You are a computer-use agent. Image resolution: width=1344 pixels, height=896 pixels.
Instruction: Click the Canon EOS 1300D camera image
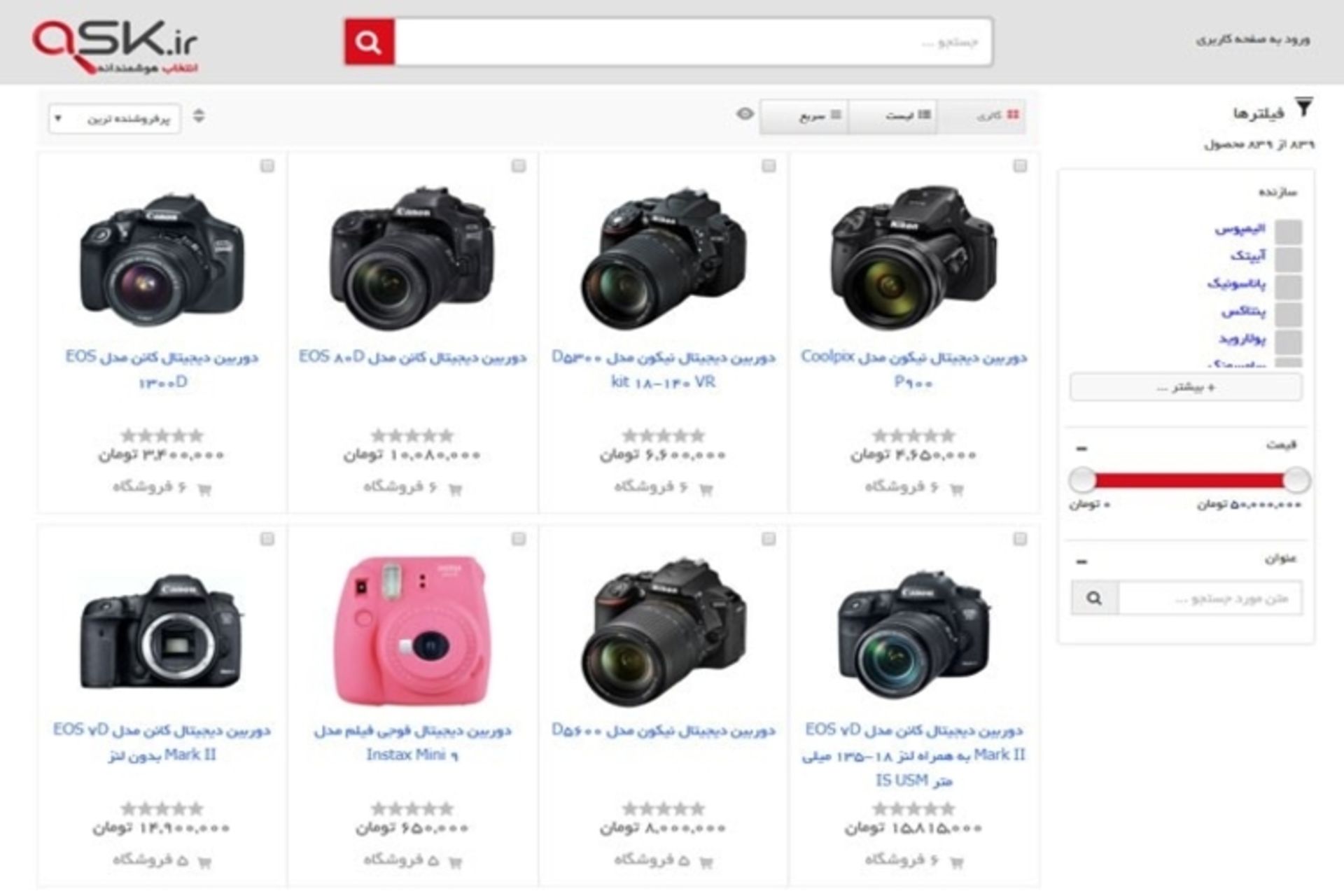tap(162, 259)
